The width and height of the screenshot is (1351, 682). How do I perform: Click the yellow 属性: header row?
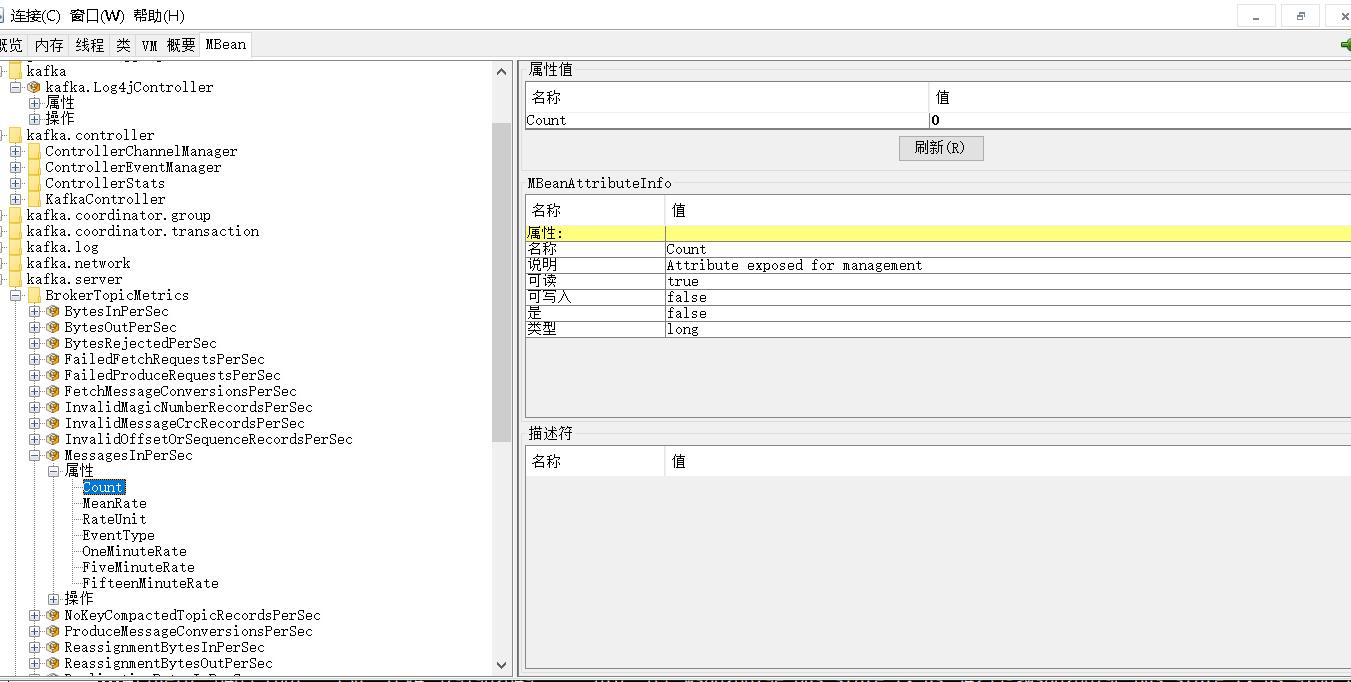938,233
